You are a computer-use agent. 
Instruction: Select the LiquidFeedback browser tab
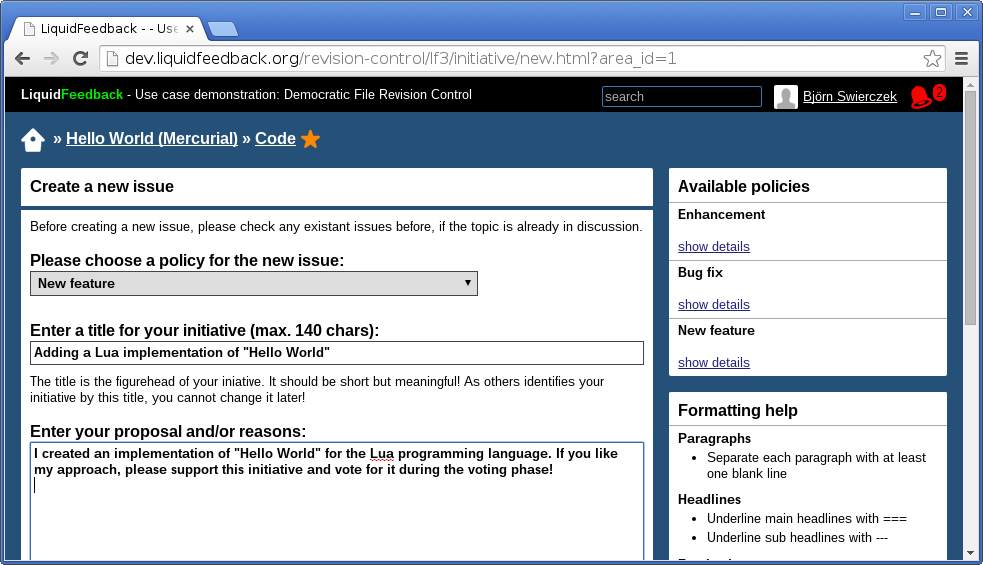pyautogui.click(x=108, y=29)
